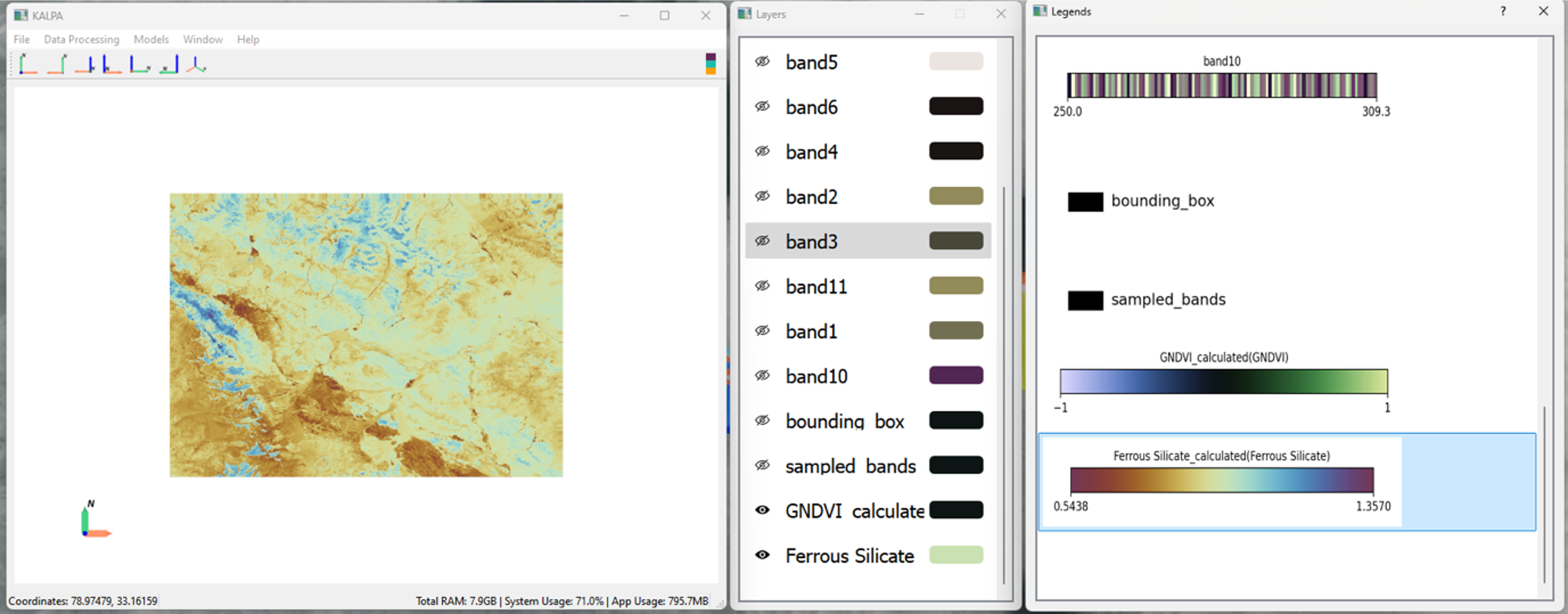Click band3 dark olive color swatch
The width and height of the screenshot is (1568, 614).
pos(956,241)
